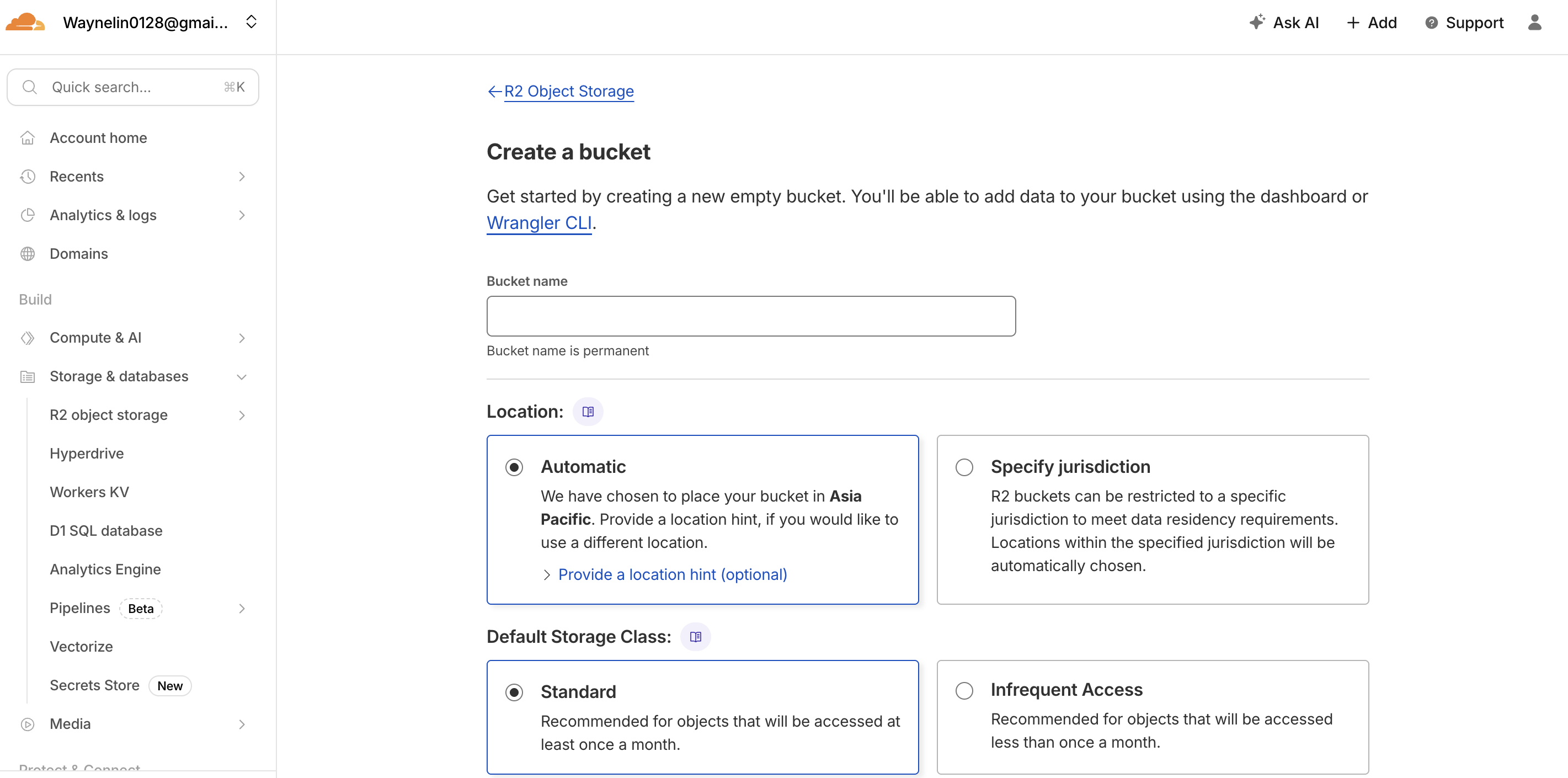Image resolution: width=1568 pixels, height=778 pixels.
Task: Expand the account switcher dropdown
Action: (x=251, y=23)
